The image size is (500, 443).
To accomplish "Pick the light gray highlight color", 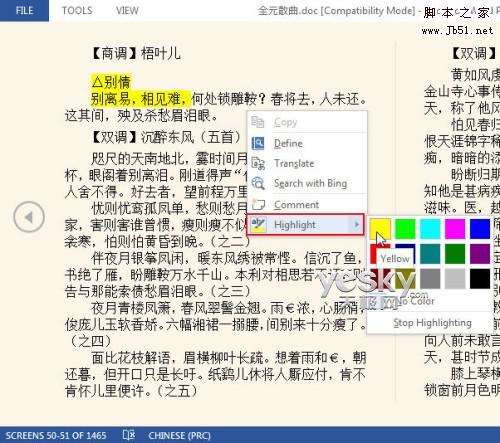I will [x=455, y=278].
